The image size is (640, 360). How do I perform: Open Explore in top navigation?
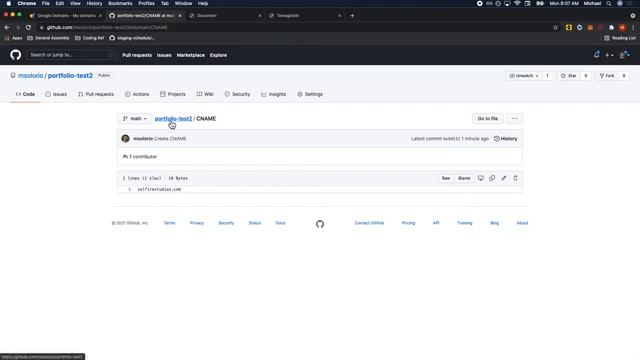click(x=218, y=55)
